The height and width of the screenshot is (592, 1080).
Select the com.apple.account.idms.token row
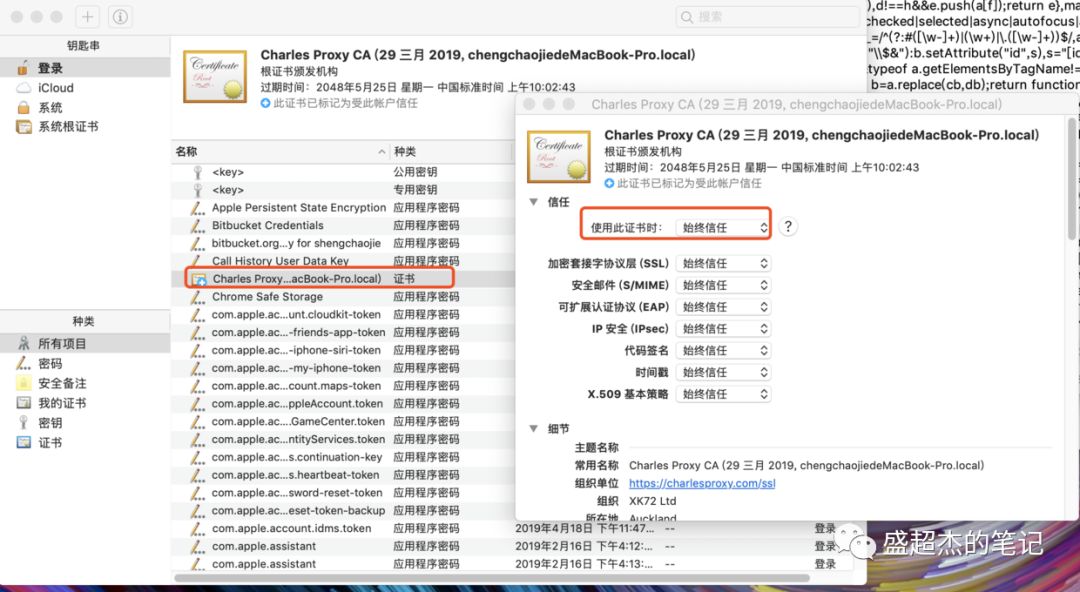513,529
